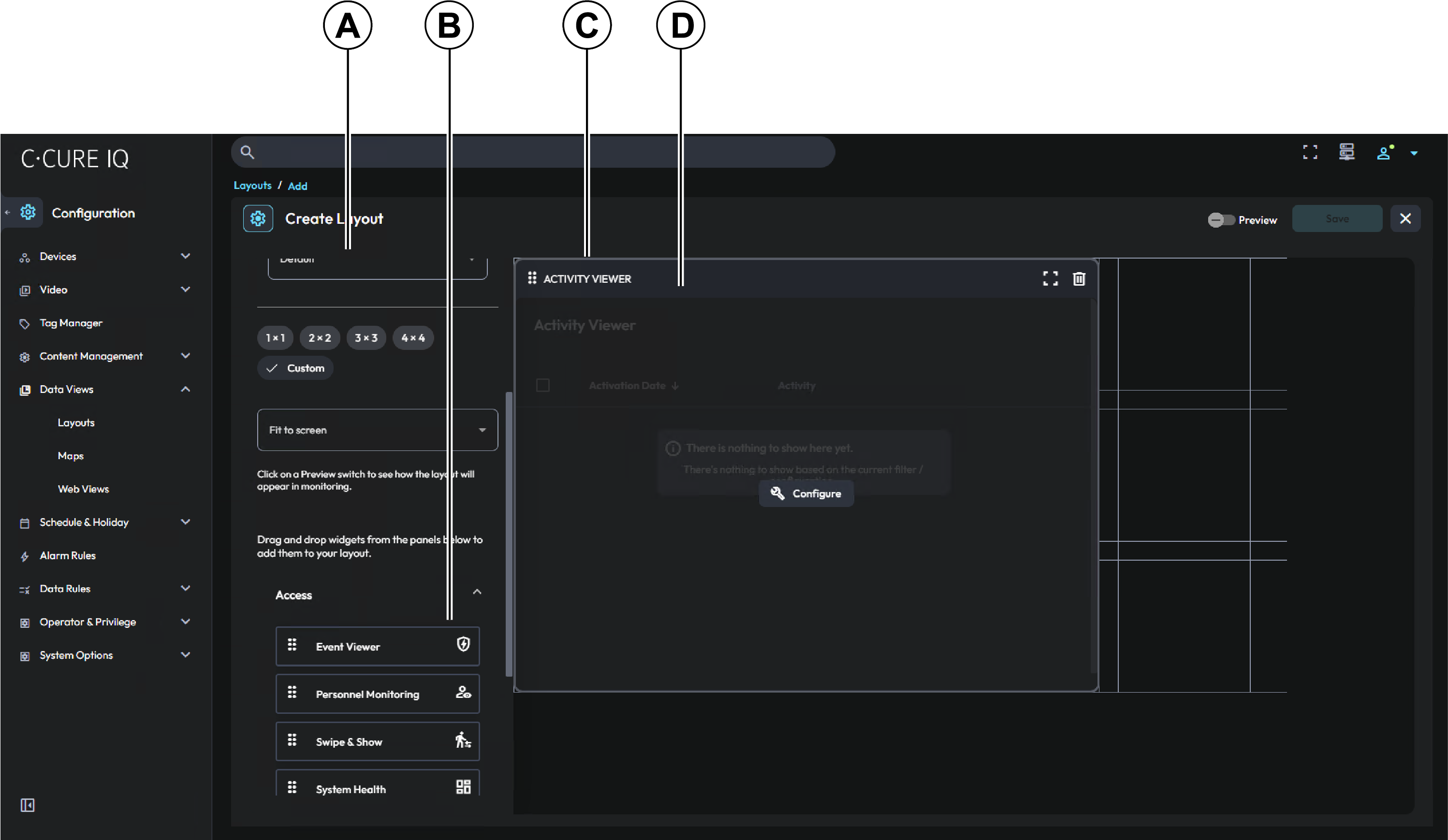
Task: Collapse sidebar using bottom-left panel icon
Action: [x=27, y=805]
